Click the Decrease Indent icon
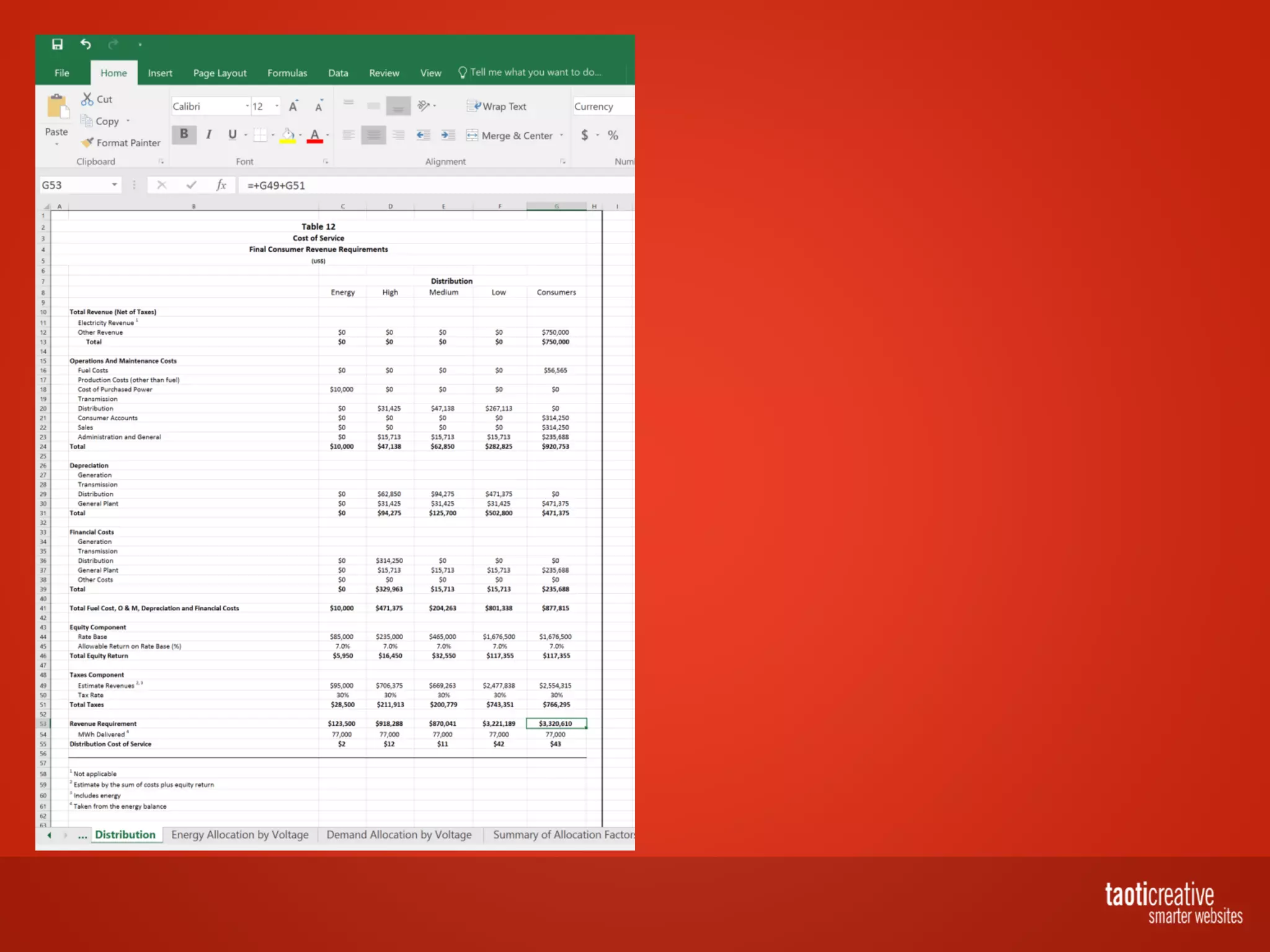1270x952 pixels. click(x=423, y=135)
